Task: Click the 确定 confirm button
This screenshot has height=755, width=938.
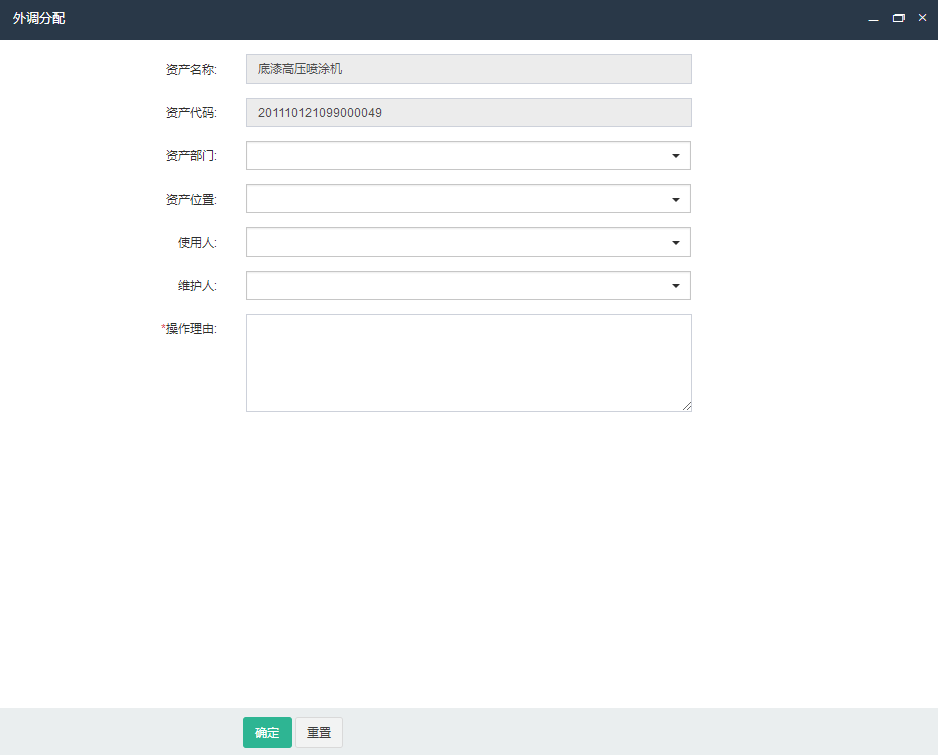Action: 267,732
